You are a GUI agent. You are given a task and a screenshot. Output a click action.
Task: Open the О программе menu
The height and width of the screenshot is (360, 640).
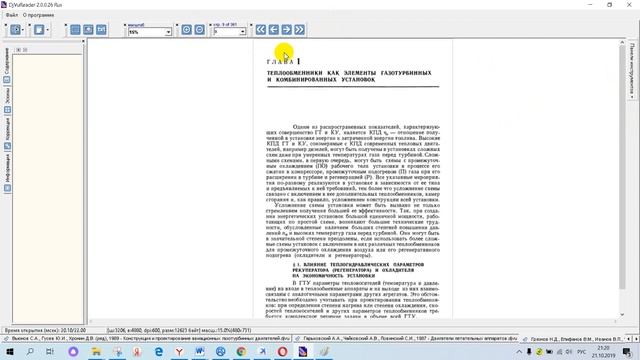(38, 15)
